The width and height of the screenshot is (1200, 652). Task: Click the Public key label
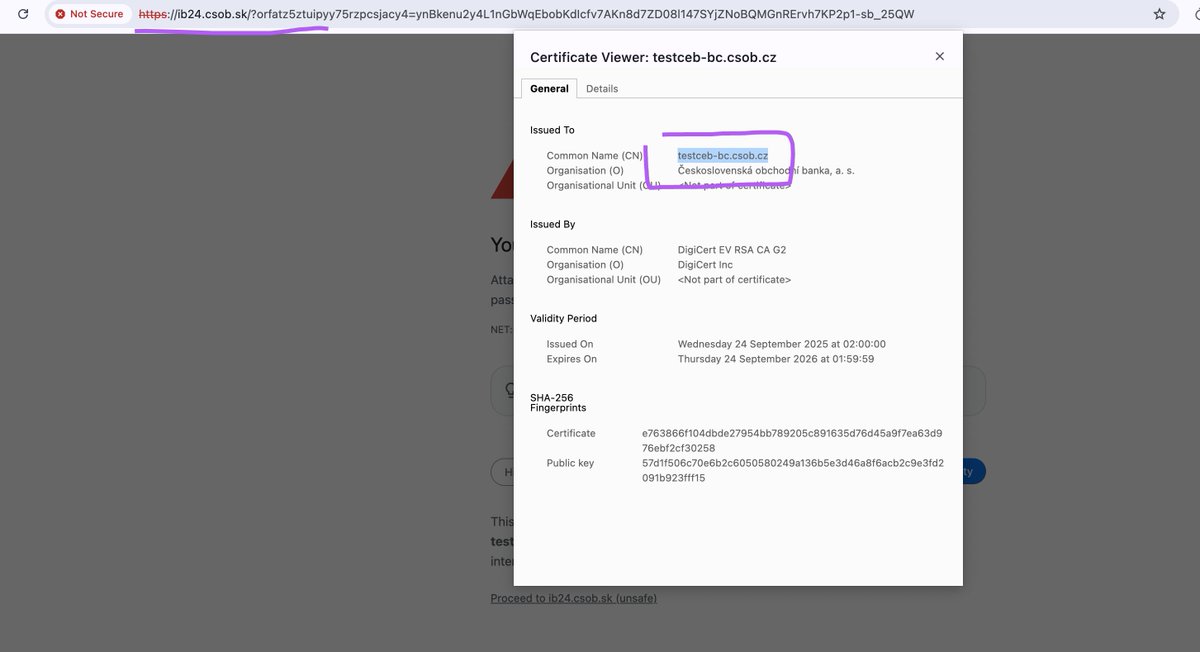click(570, 463)
